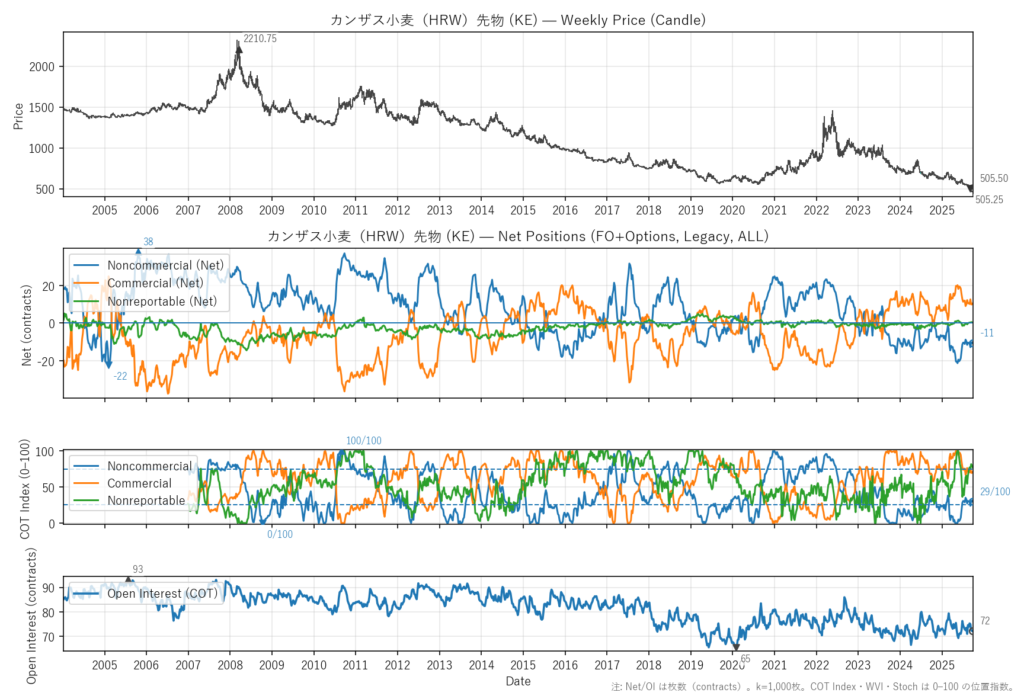Click the Net Positions chart title
This screenshot has height=699, width=1024.
(x=518, y=236)
